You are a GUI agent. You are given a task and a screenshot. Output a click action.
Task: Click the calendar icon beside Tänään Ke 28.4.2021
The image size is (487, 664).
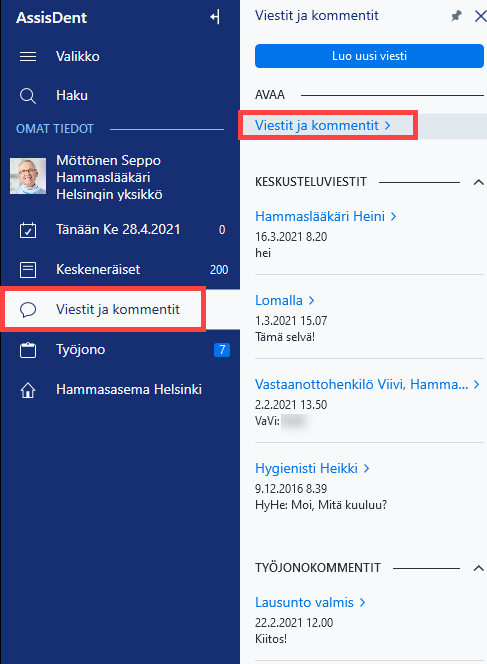click(x=28, y=230)
